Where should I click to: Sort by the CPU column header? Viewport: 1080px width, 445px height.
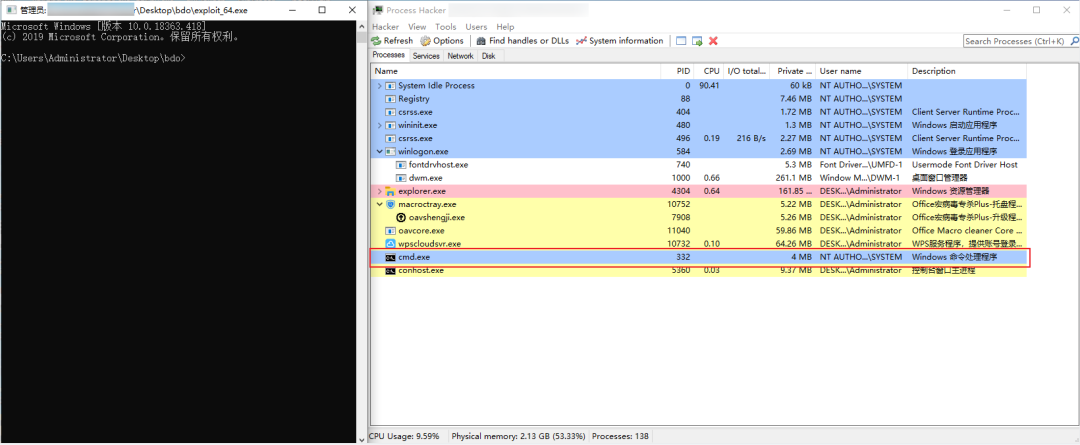pyautogui.click(x=709, y=71)
